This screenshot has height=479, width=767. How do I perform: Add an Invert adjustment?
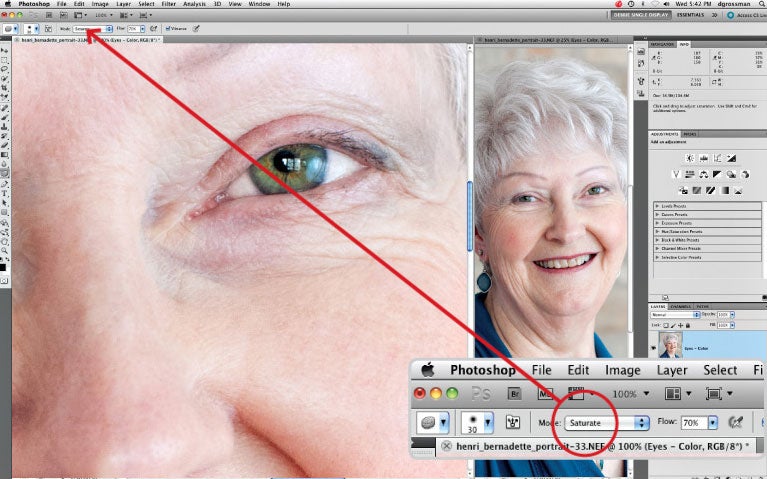(683, 190)
